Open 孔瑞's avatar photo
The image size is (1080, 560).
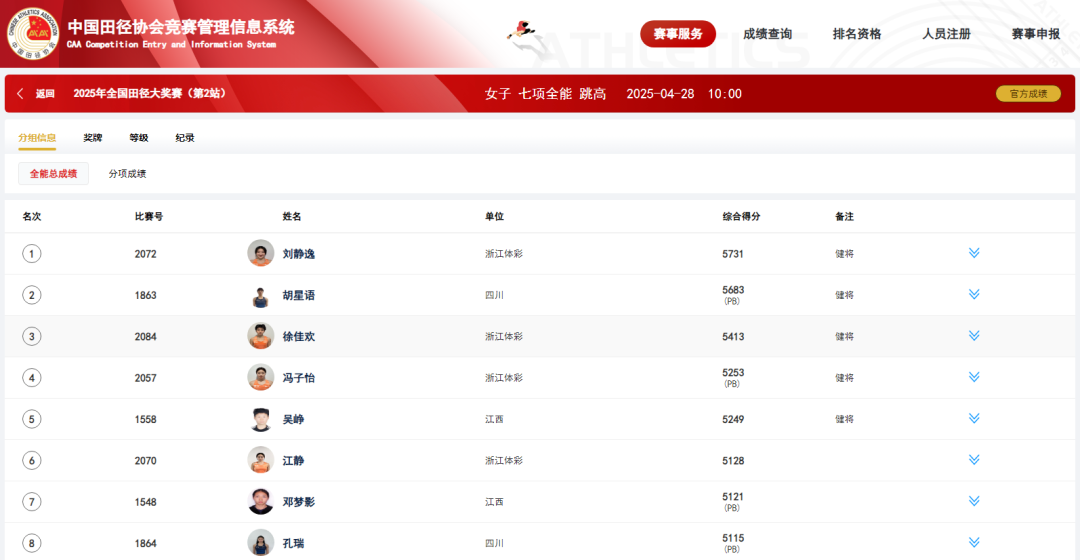pos(260,543)
